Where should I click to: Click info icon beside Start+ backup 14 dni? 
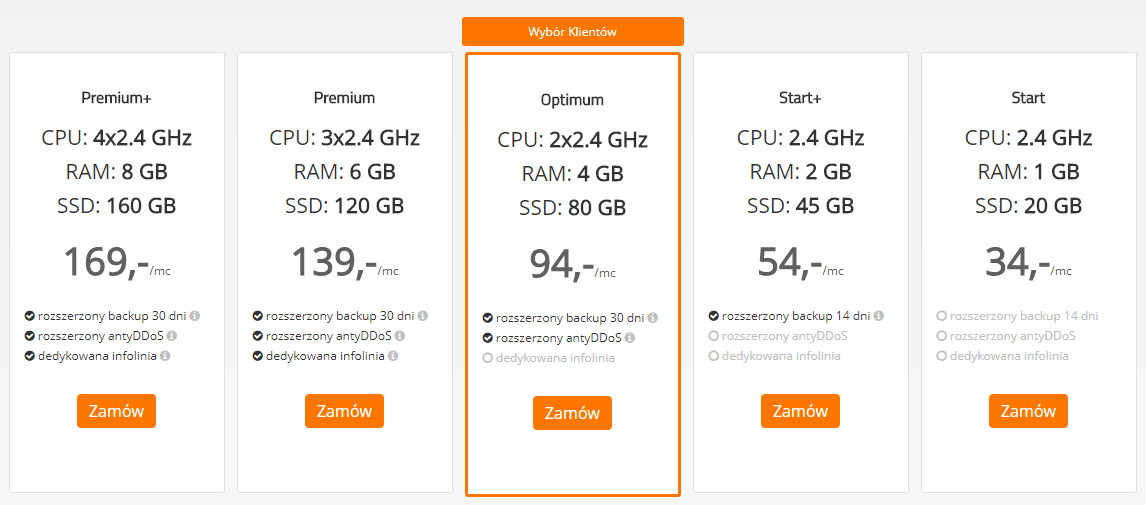(879, 316)
